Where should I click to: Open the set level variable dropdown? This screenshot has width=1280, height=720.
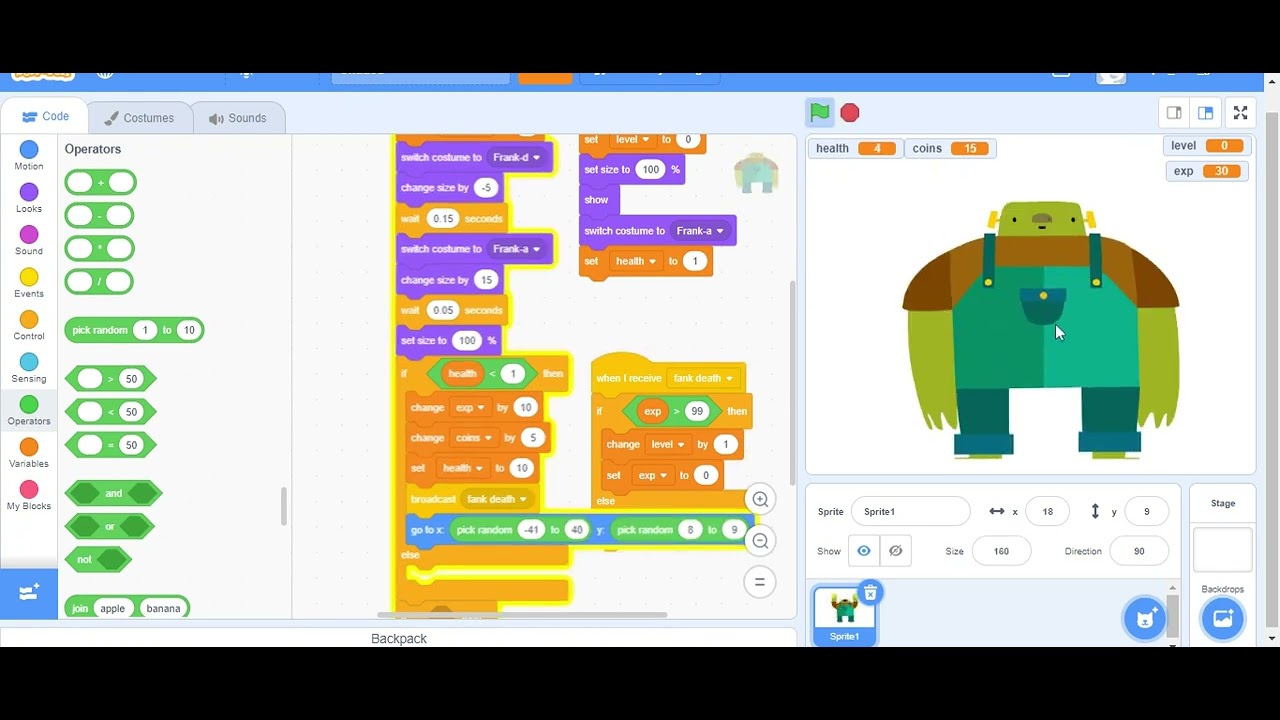pos(632,140)
